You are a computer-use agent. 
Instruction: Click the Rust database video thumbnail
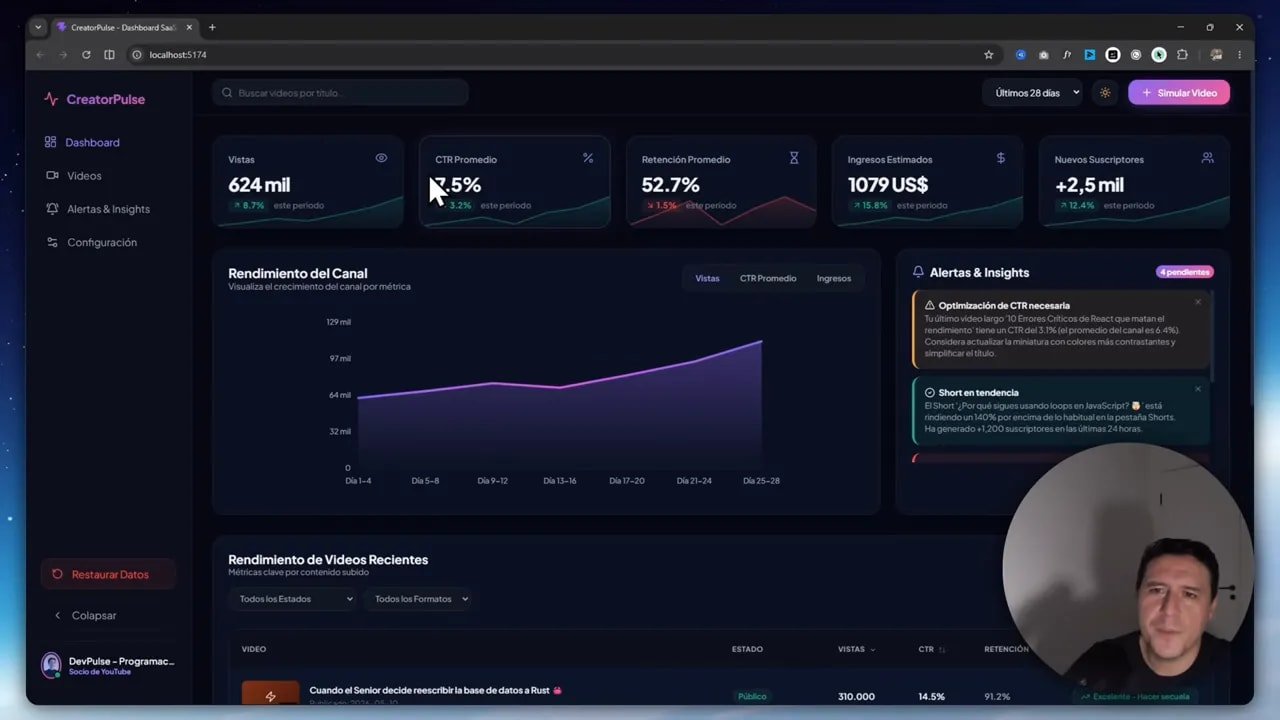(270, 693)
